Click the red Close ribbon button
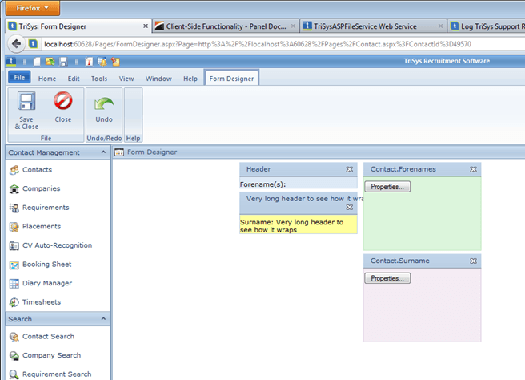 (x=63, y=107)
